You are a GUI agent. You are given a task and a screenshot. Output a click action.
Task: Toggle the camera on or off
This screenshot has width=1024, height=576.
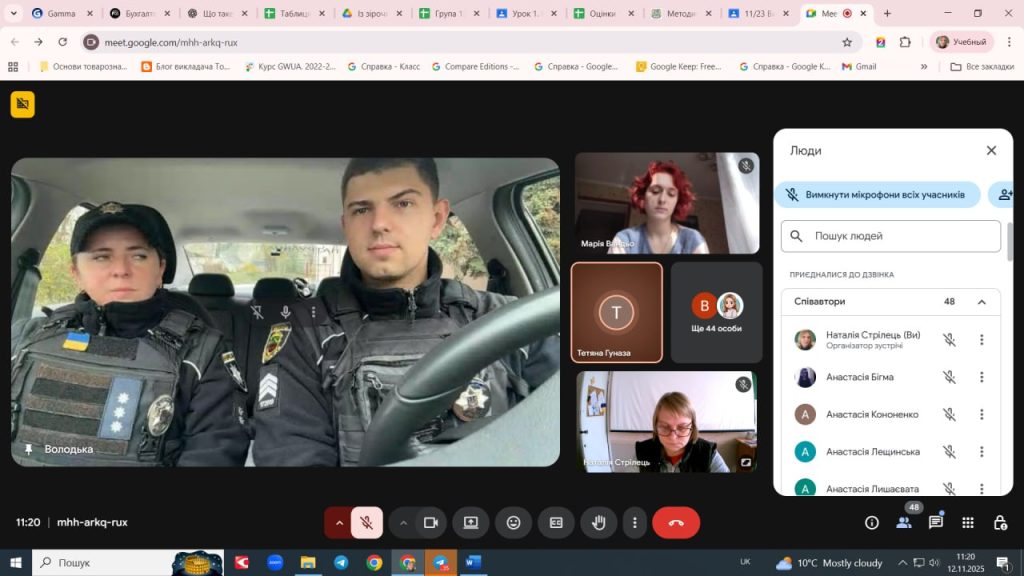431,522
